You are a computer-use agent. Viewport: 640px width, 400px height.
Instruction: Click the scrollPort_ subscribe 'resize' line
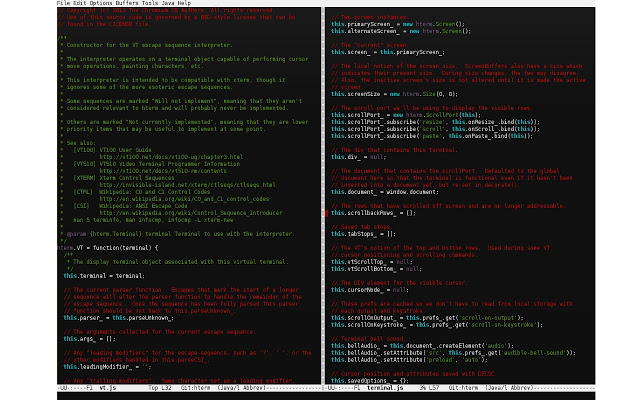click(436, 122)
